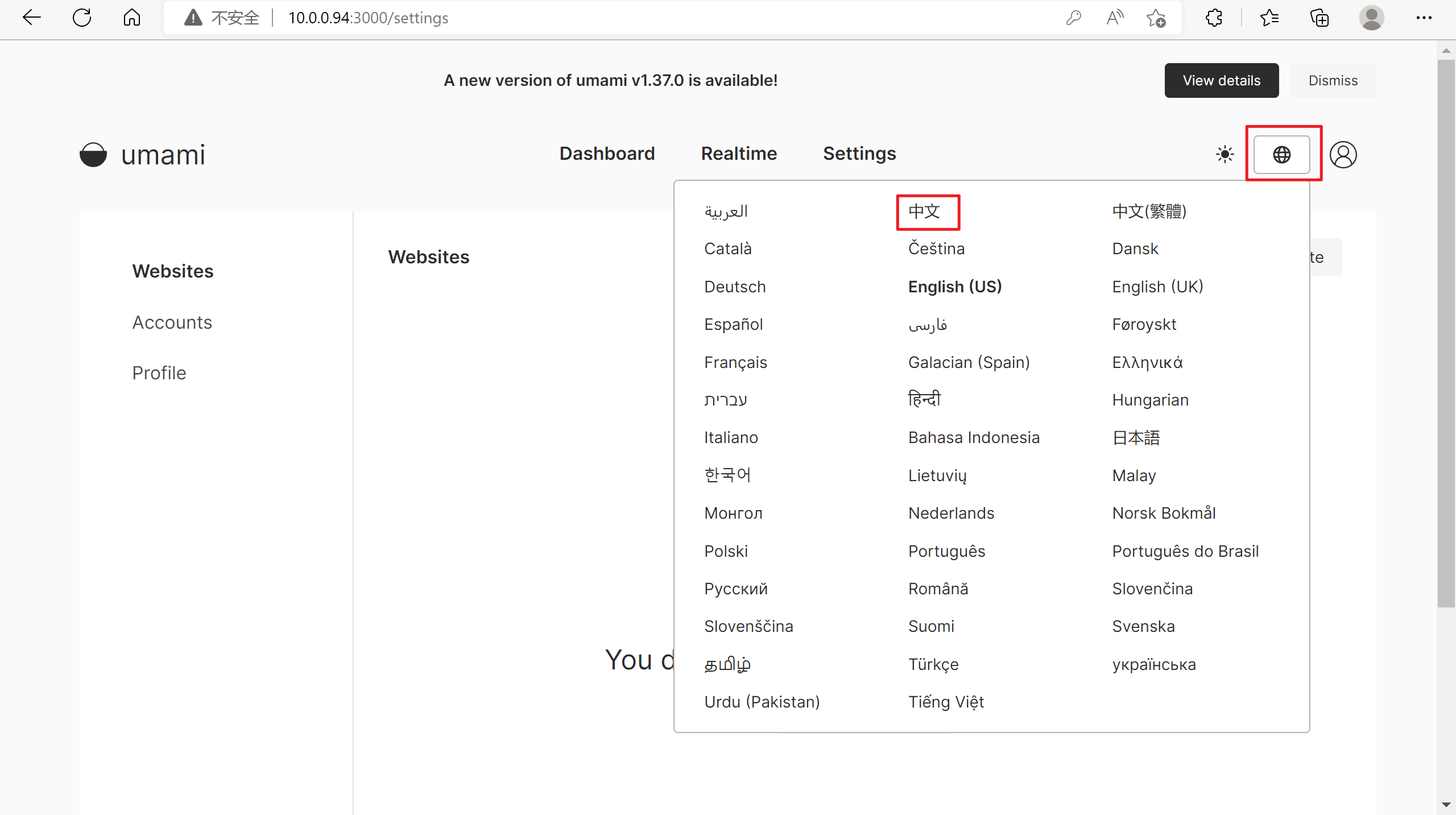This screenshot has width=1456, height=815.
Task: Dismiss the update notification
Action: (x=1333, y=80)
